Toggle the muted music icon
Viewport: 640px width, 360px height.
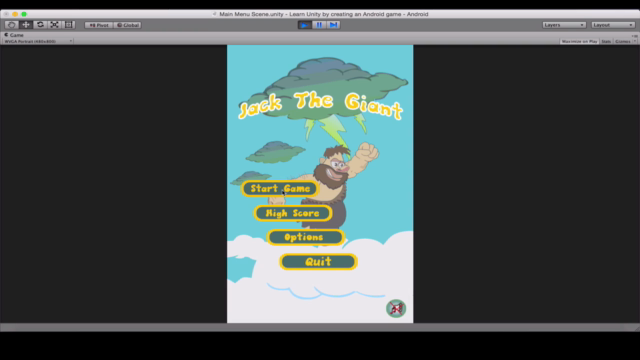(396, 308)
